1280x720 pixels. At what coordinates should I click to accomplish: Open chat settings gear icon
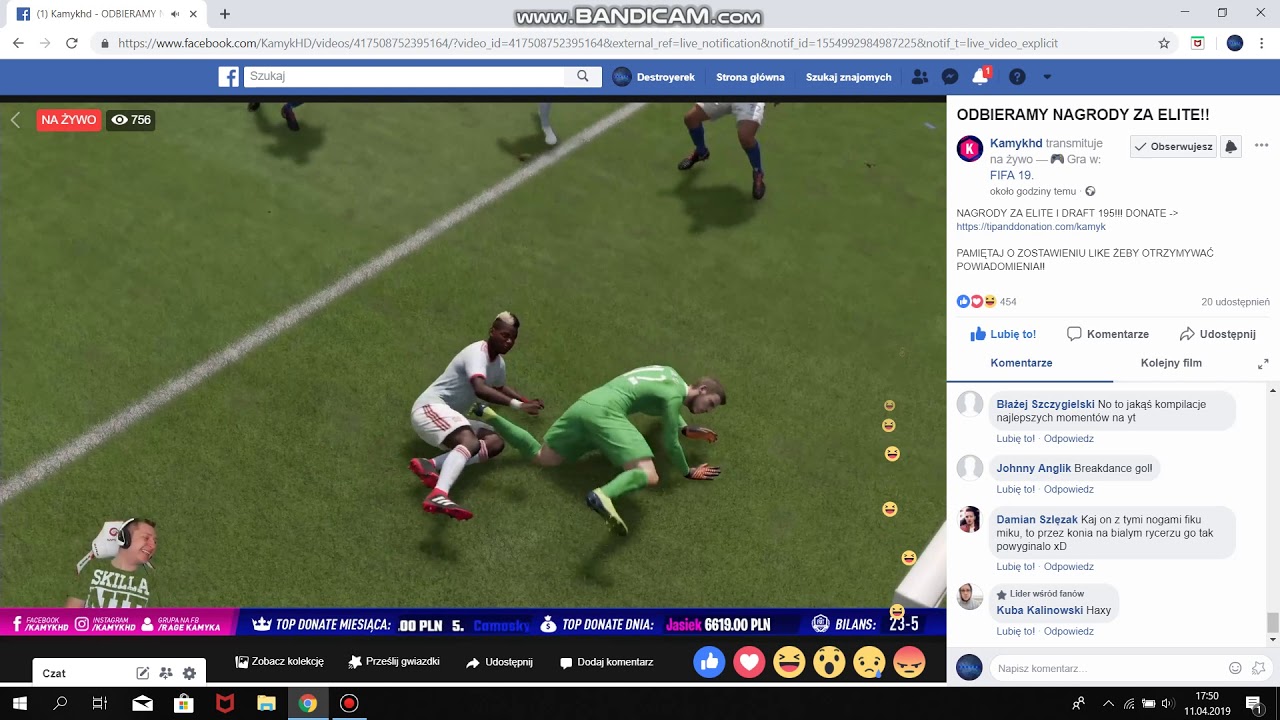(189, 673)
